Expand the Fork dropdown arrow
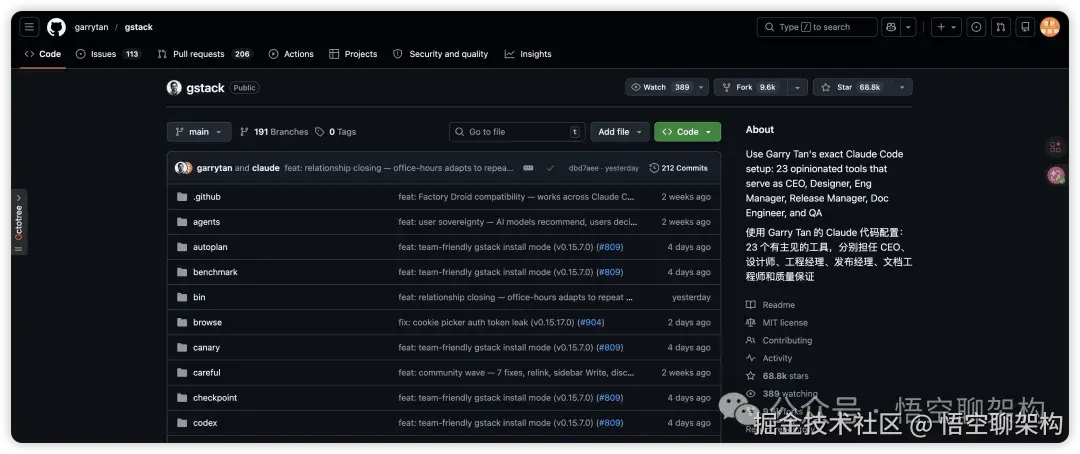Image resolution: width=1080 pixels, height=454 pixels. click(798, 87)
